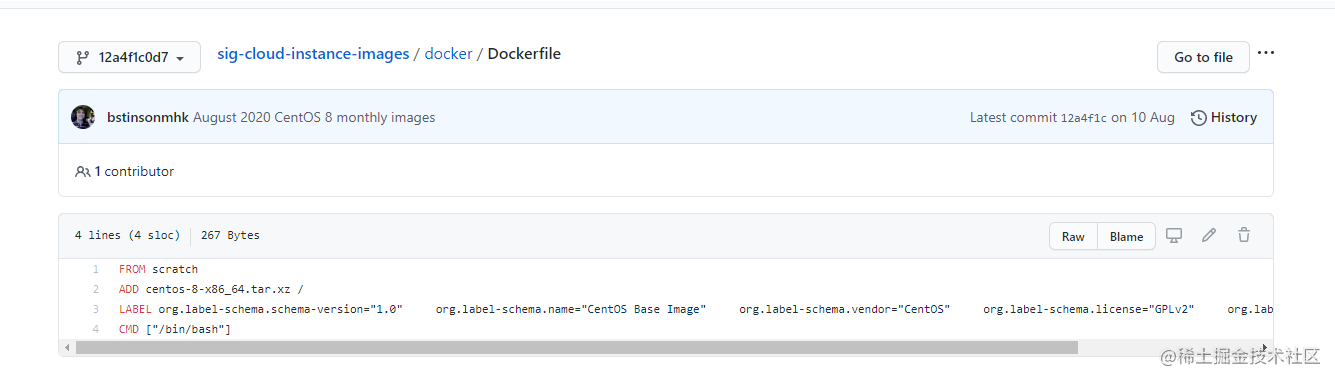Click the pencil edit file icon
Image resolution: width=1335 pixels, height=381 pixels.
[x=1209, y=235]
